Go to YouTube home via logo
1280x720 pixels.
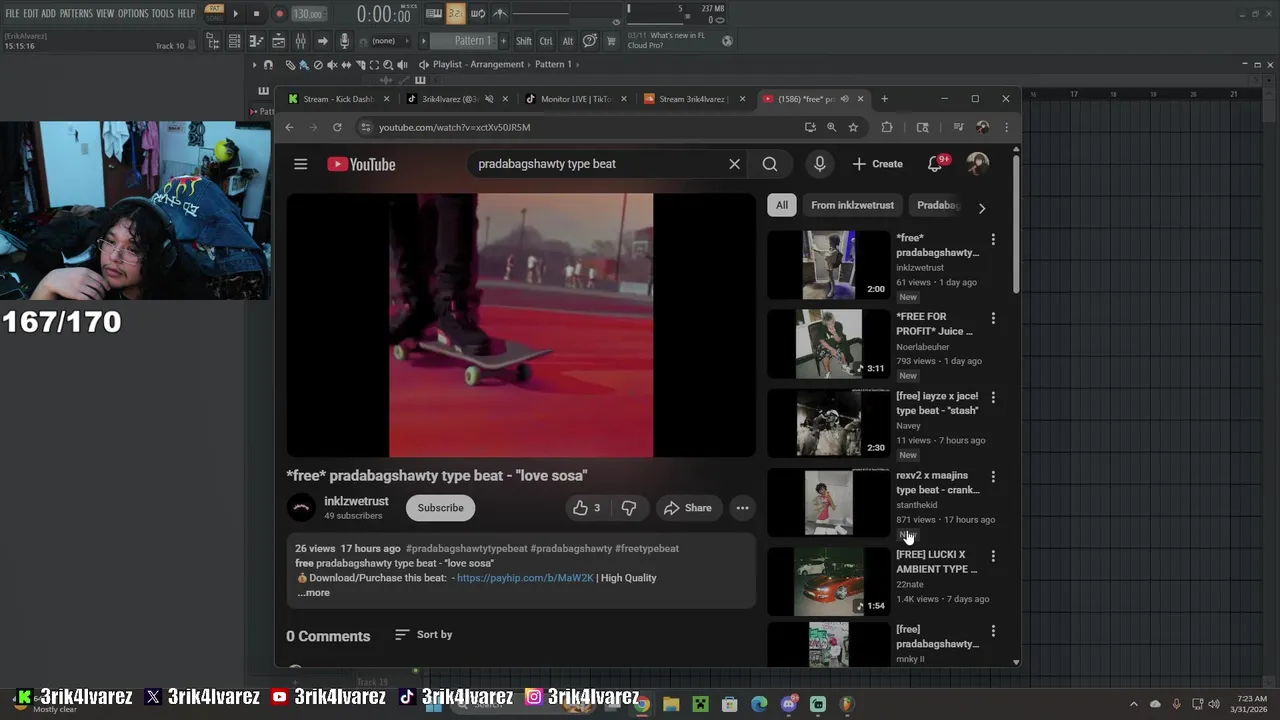(361, 164)
